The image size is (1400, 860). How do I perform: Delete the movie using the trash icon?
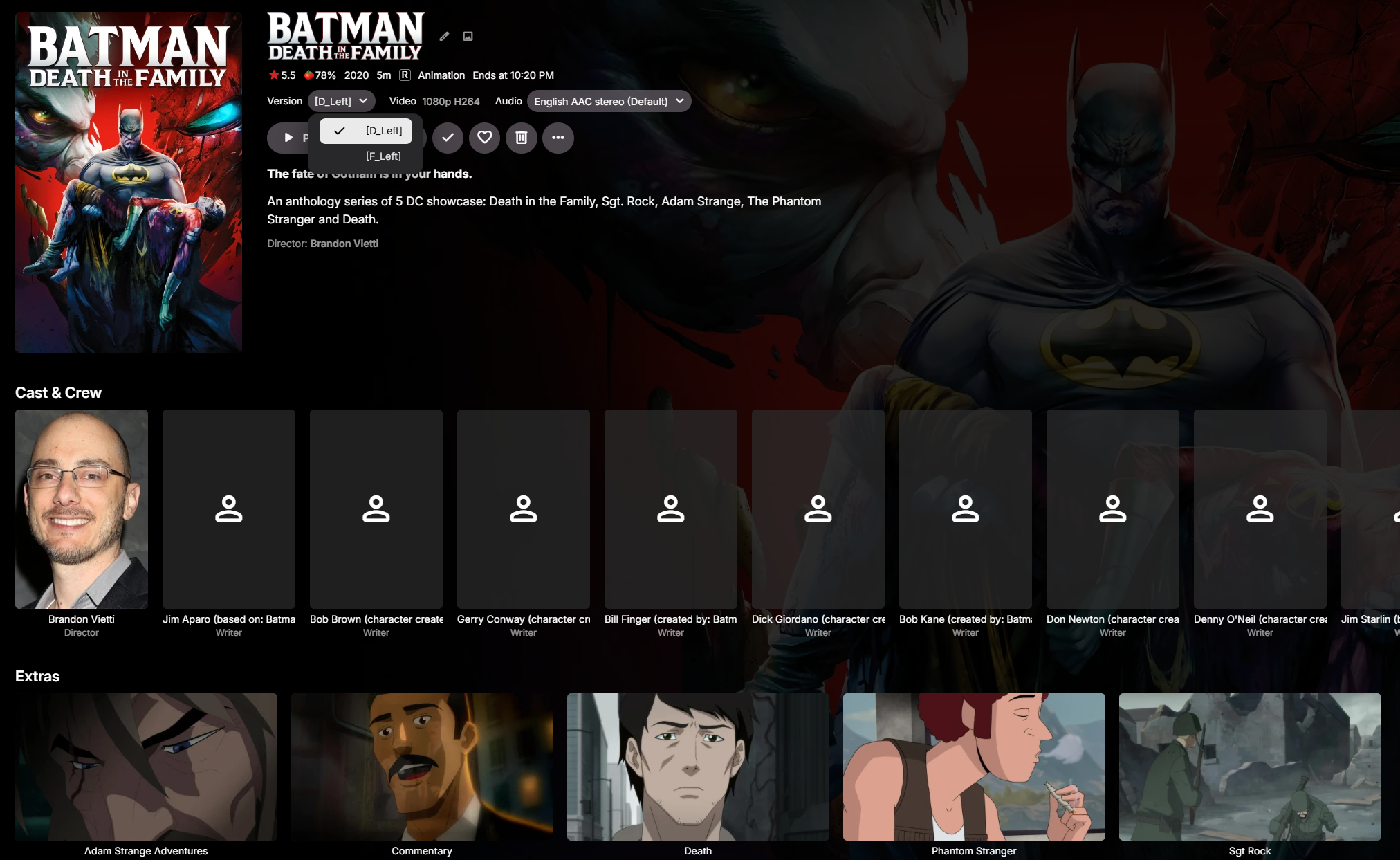tap(522, 138)
